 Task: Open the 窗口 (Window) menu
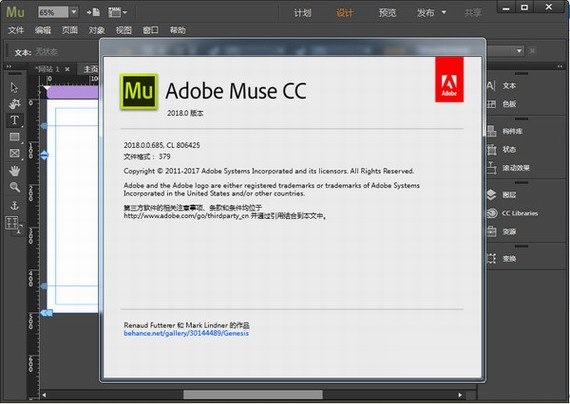(x=150, y=30)
